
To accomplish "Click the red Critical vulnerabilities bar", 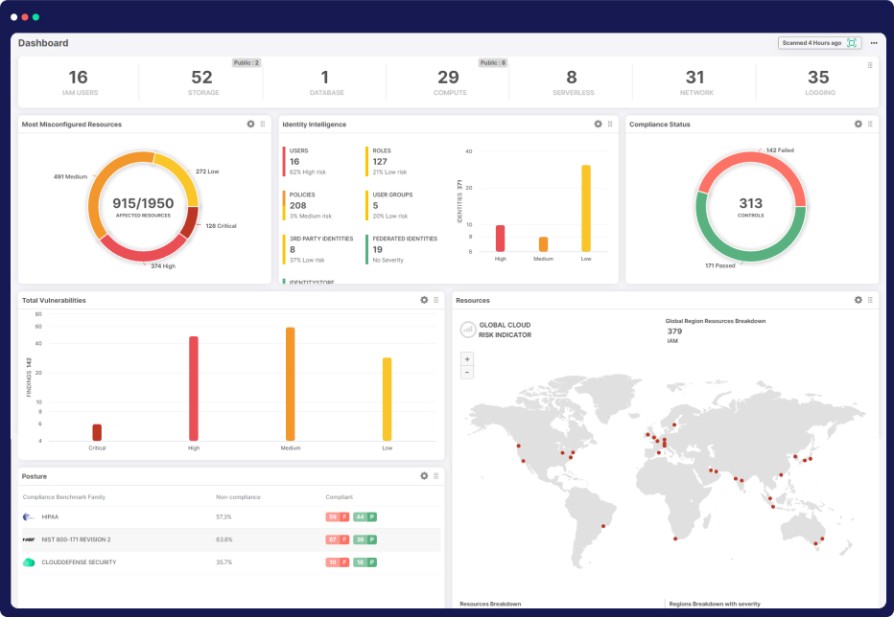I will 97,432.
